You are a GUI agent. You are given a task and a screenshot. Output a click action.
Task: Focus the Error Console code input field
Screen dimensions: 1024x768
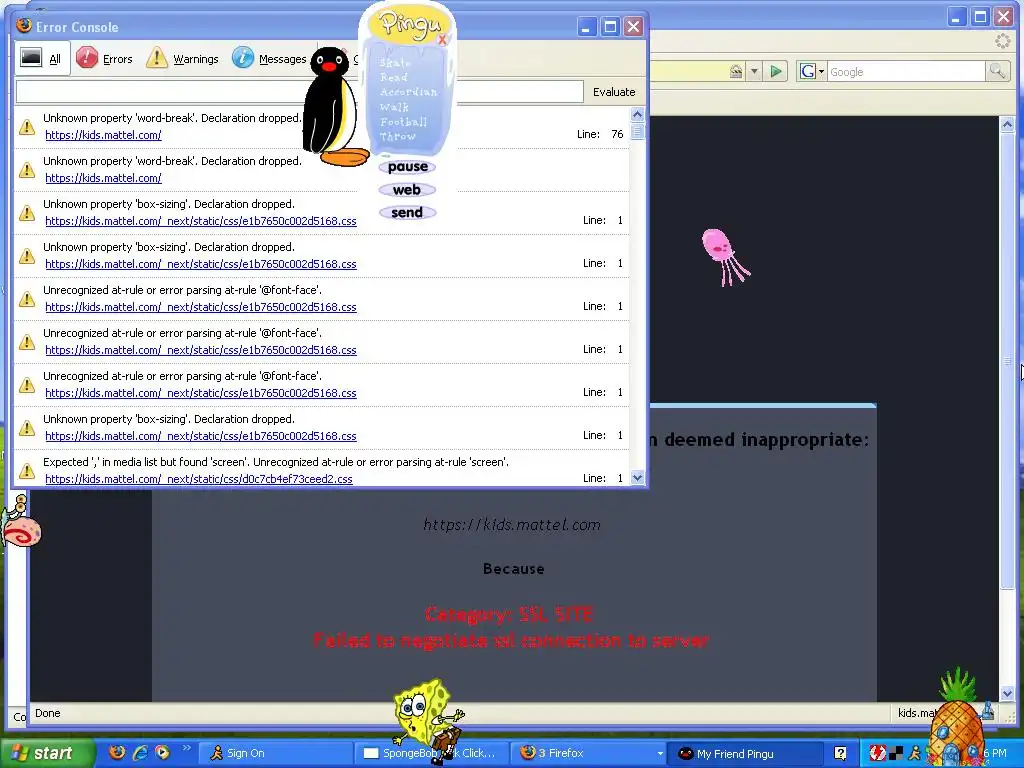(299, 92)
